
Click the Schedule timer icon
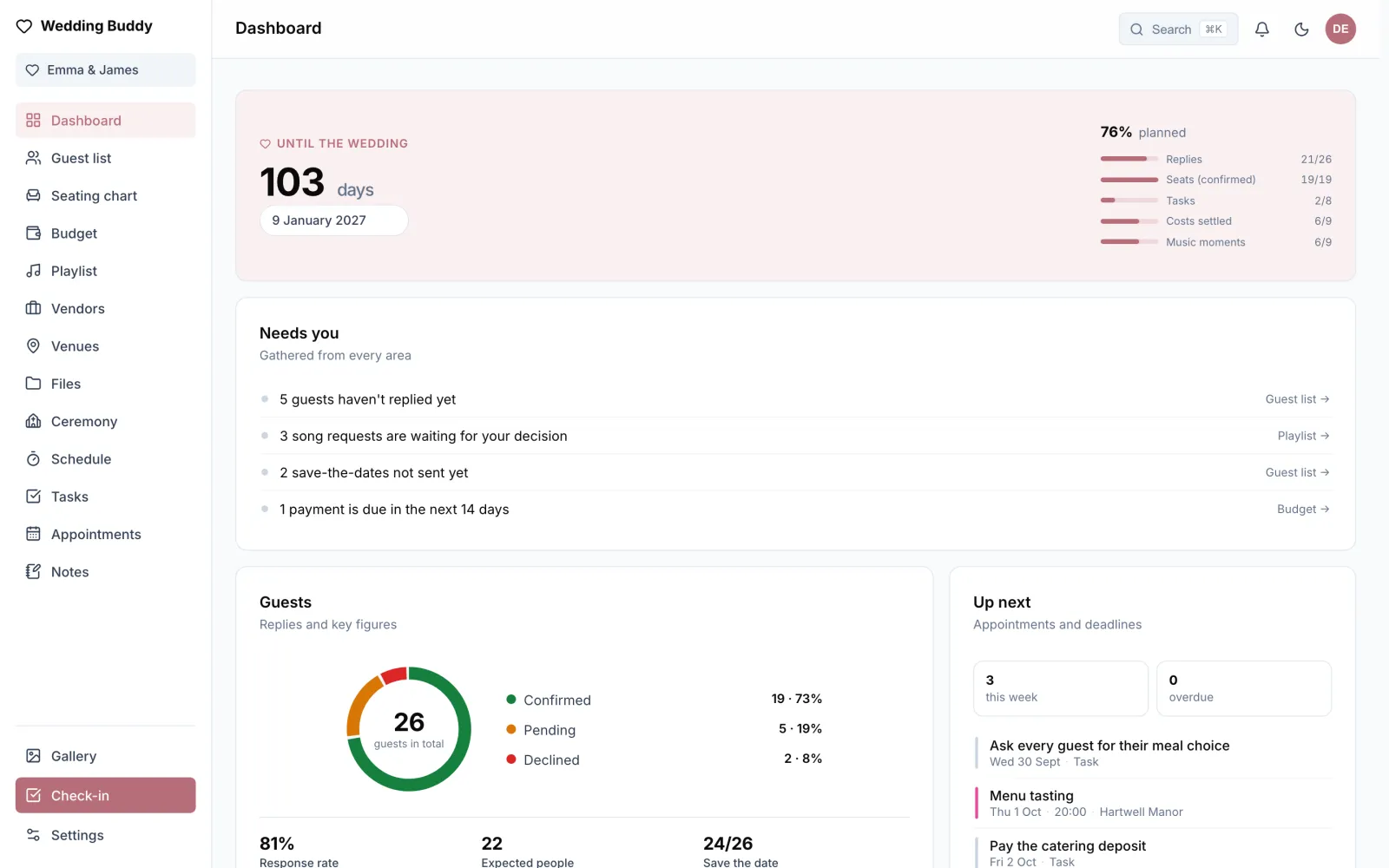pos(33,458)
